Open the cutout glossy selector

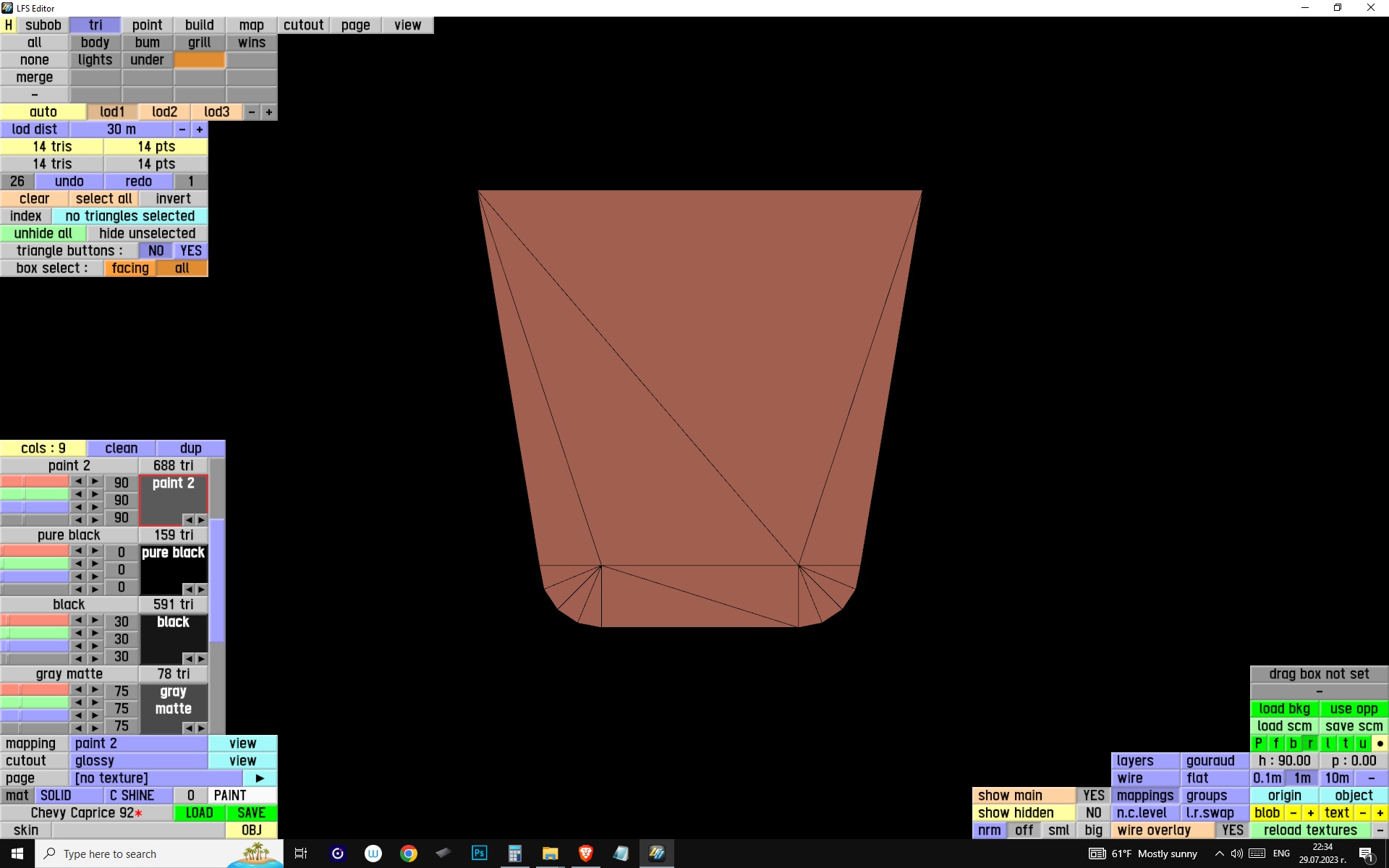click(139, 761)
